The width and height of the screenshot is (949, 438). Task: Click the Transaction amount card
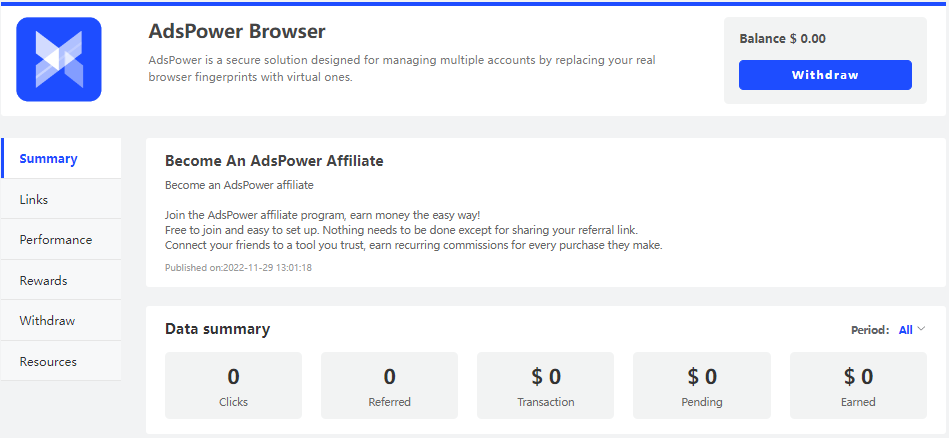coord(545,385)
